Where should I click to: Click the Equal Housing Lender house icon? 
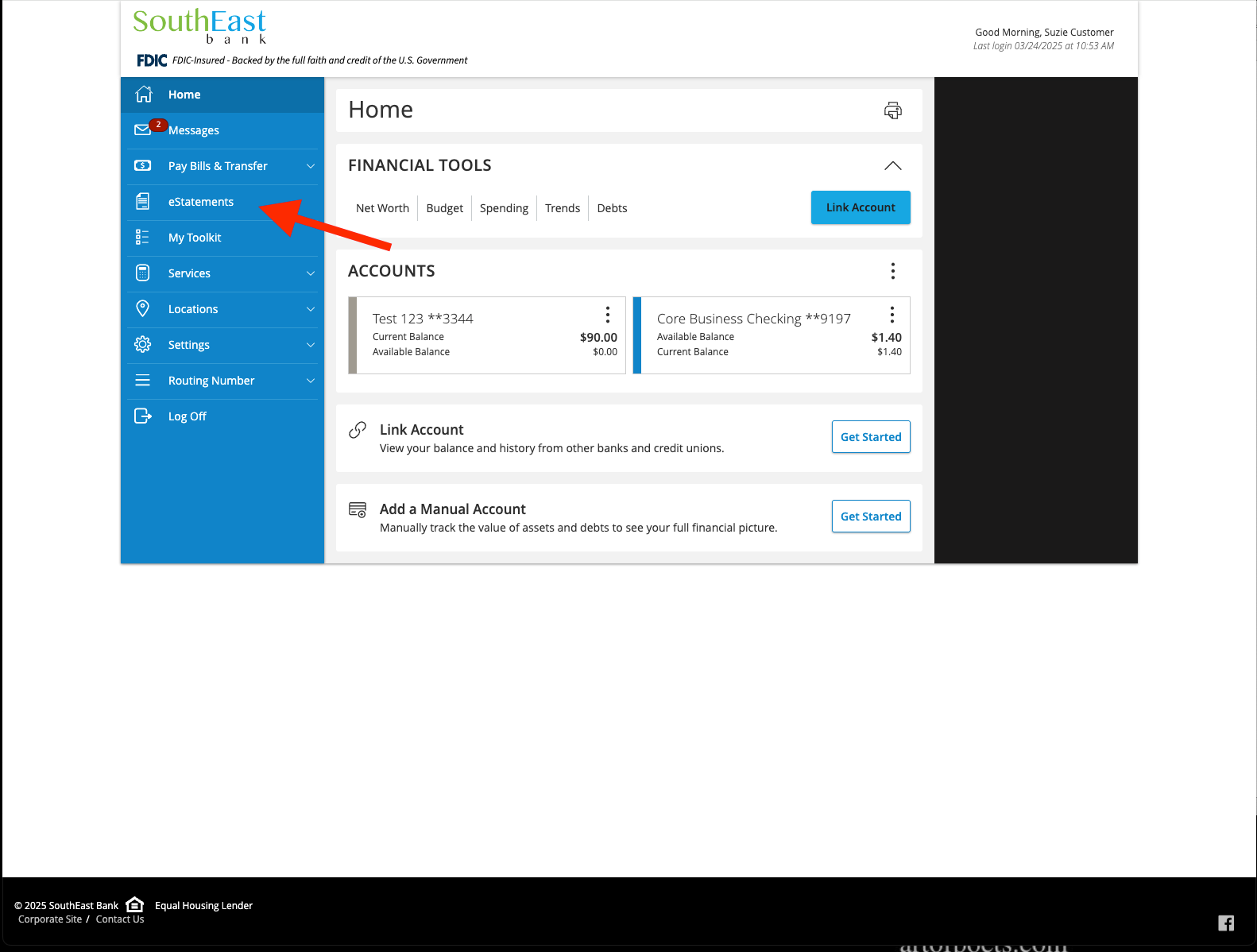click(x=135, y=904)
